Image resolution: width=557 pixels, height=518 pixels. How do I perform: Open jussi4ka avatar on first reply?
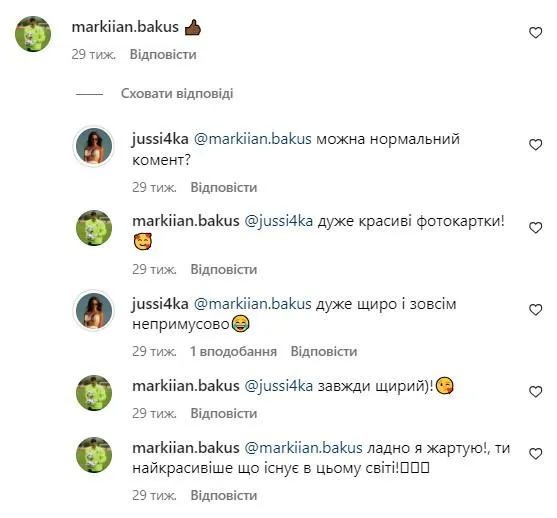point(93,146)
